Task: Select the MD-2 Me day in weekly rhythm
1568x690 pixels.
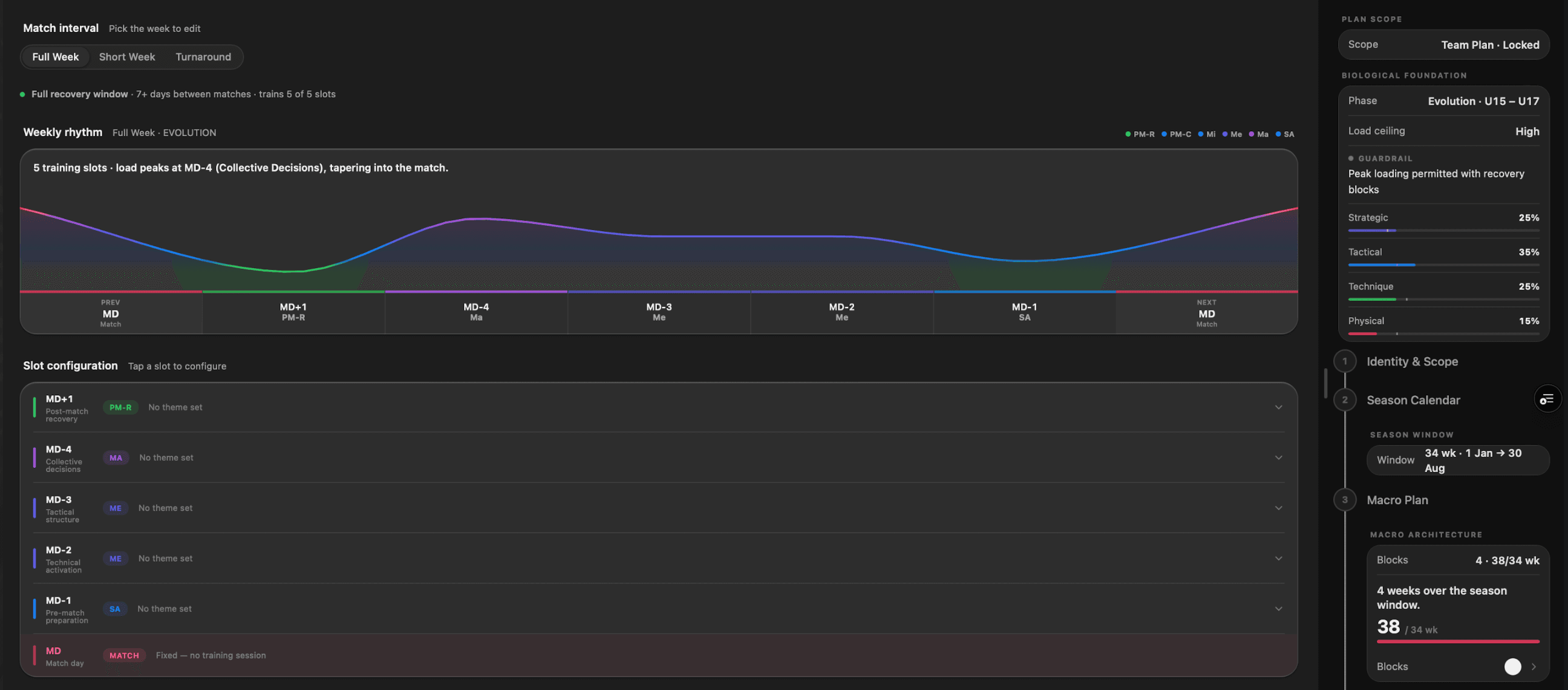Action: pos(841,312)
